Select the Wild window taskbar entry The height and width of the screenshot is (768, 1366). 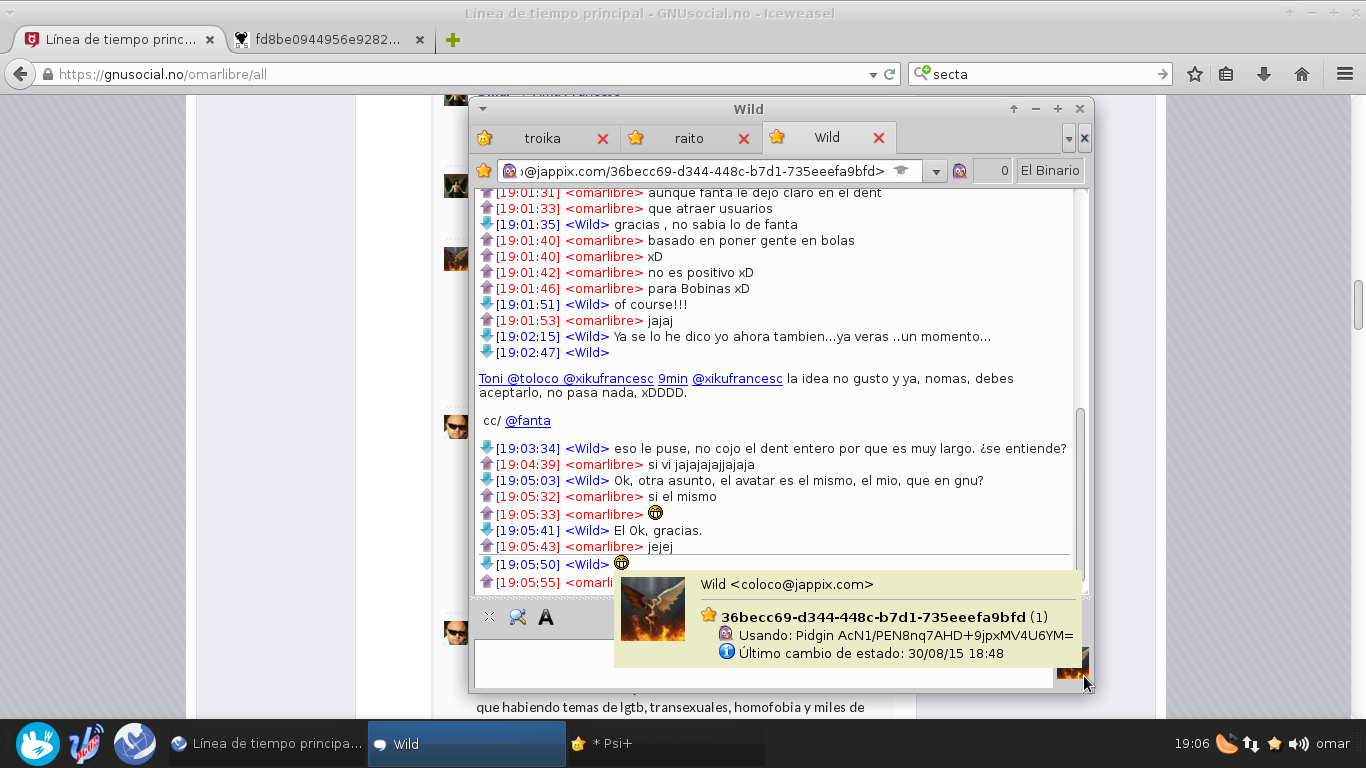[x=467, y=744]
